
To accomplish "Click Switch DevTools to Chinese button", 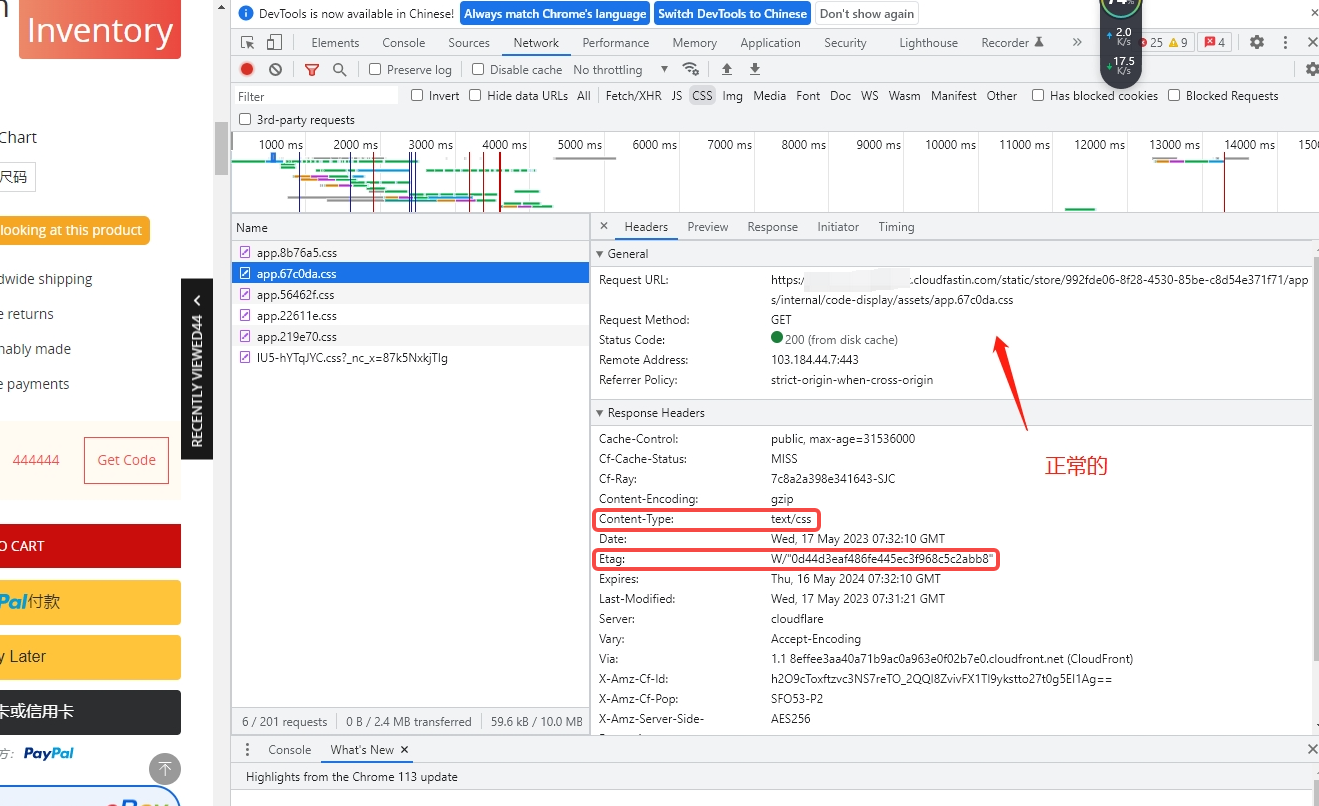I will (x=732, y=14).
